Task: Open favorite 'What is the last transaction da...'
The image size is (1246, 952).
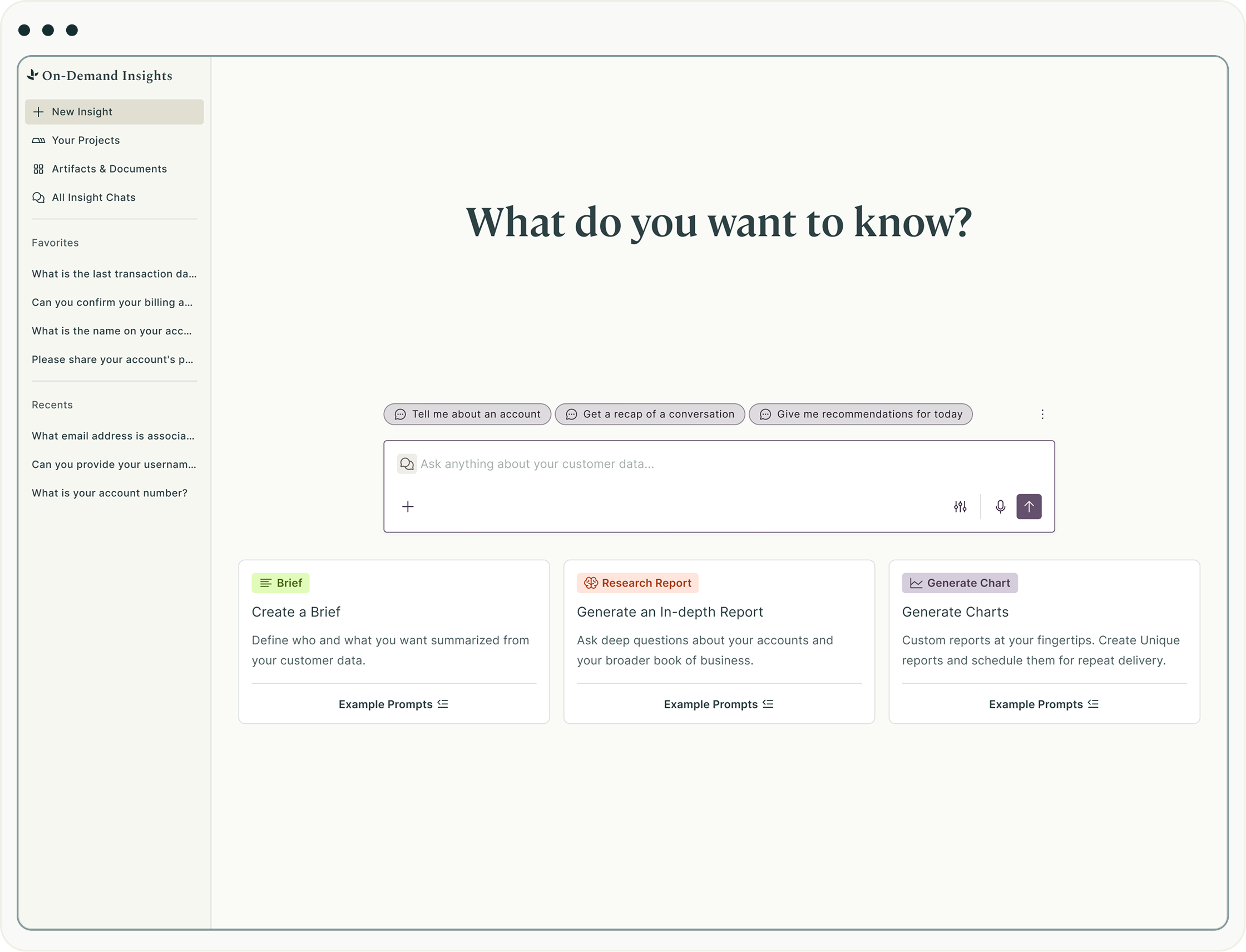Action: [x=115, y=274]
